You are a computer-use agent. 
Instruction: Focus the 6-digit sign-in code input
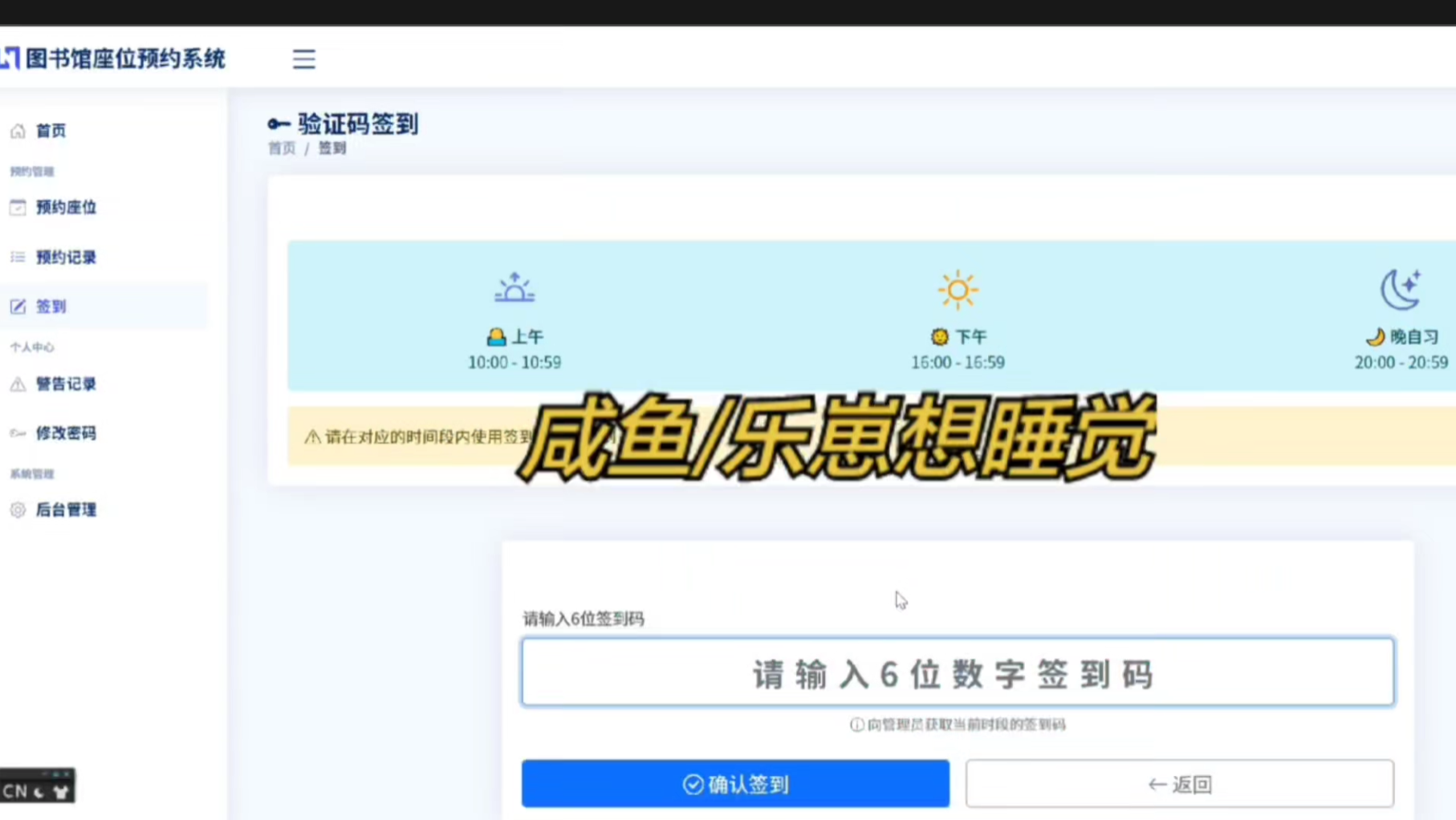[x=957, y=672]
